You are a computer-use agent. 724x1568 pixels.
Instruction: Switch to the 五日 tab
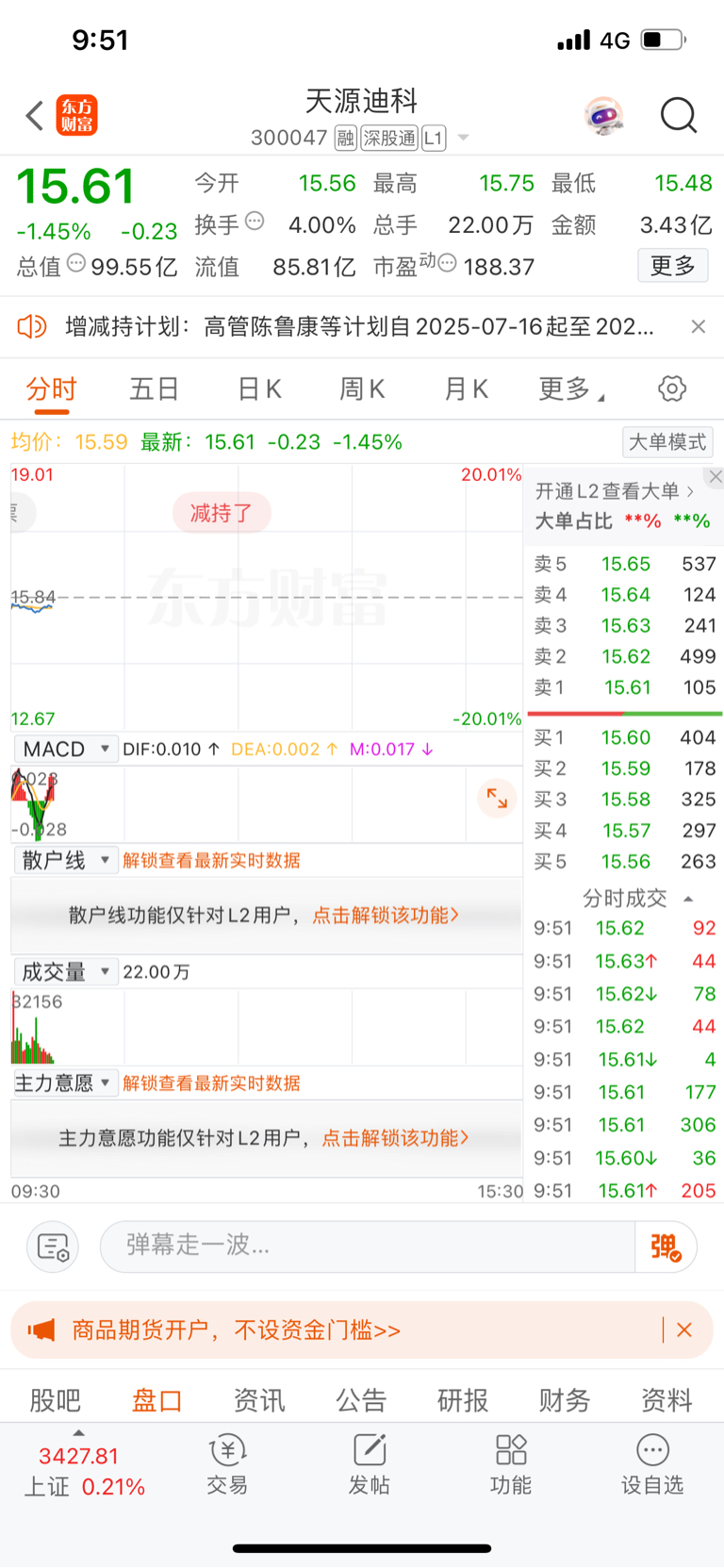[155, 388]
